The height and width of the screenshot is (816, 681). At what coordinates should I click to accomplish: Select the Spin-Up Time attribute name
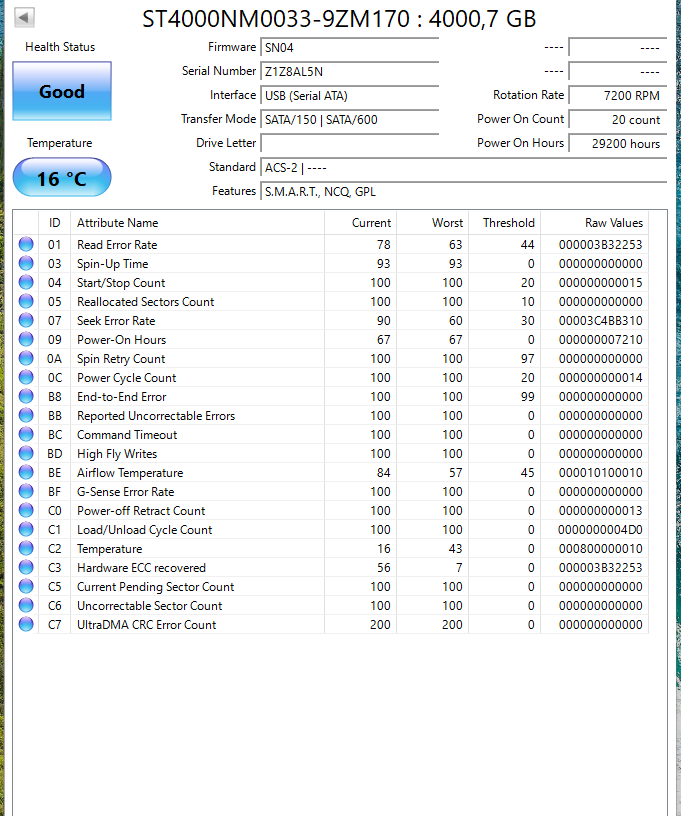point(112,264)
